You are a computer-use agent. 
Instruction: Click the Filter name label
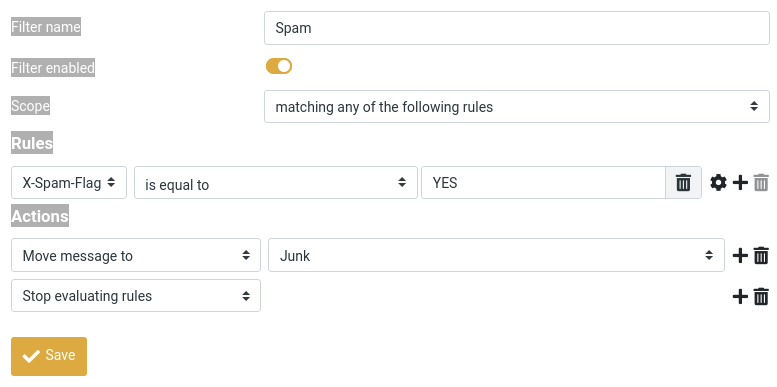pos(46,27)
